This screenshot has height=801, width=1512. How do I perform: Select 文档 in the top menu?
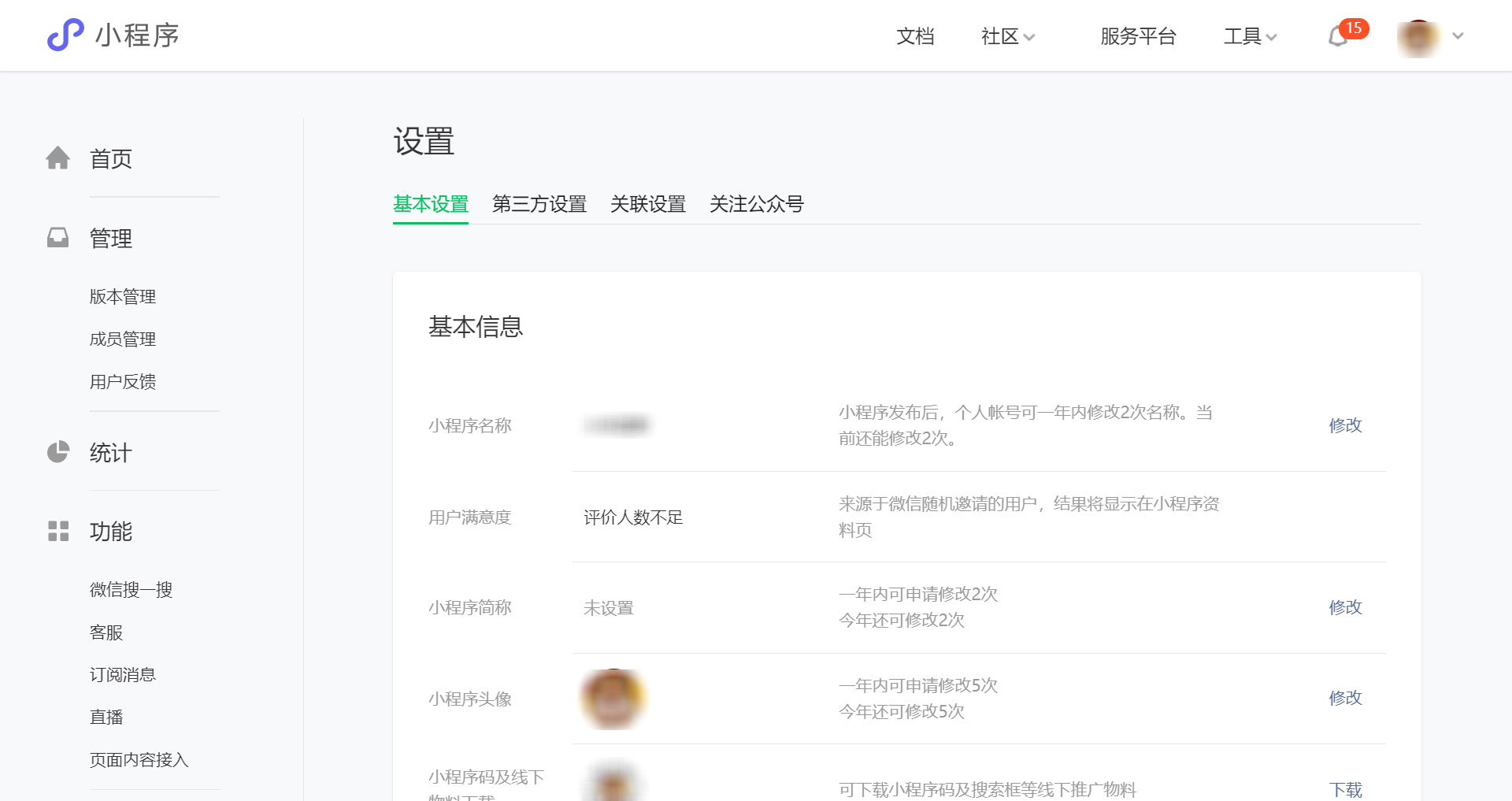coord(915,37)
